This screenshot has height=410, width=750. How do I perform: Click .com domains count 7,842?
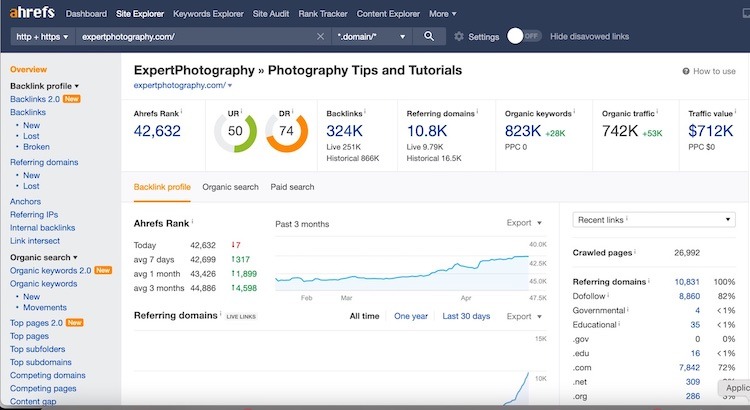(689, 368)
